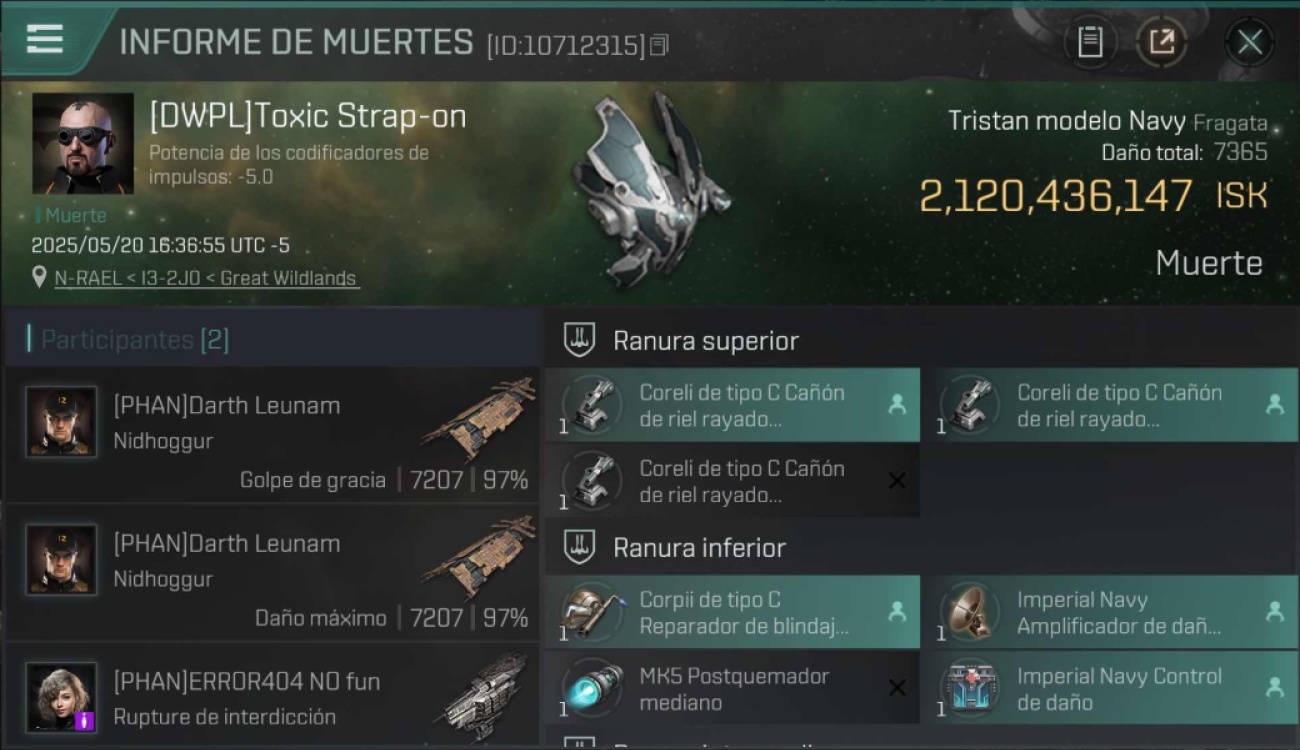1300x750 pixels.
Task: Click the Tristan modelo Navy ship image
Action: [x=647, y=190]
